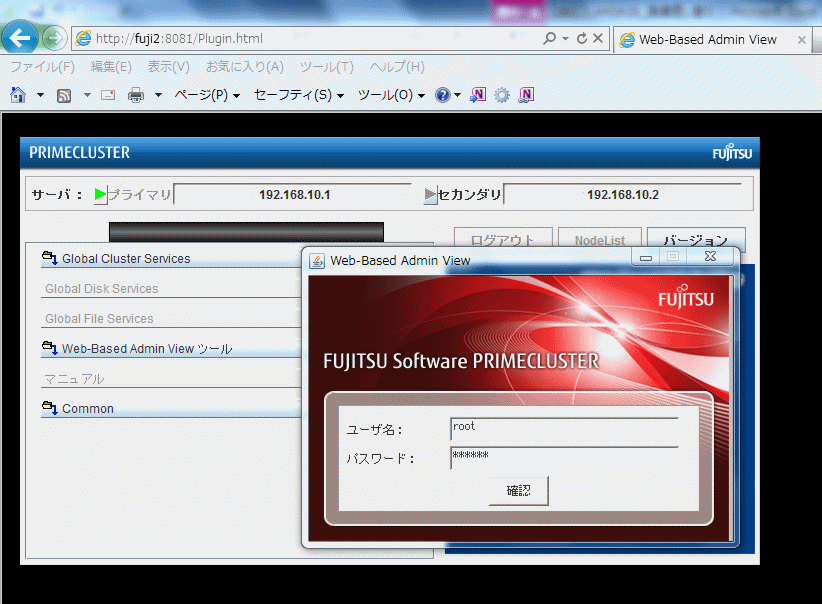Viewport: 822px width, 604px height.
Task: Close the Web-Based Admin View login dialog
Action: [710, 256]
